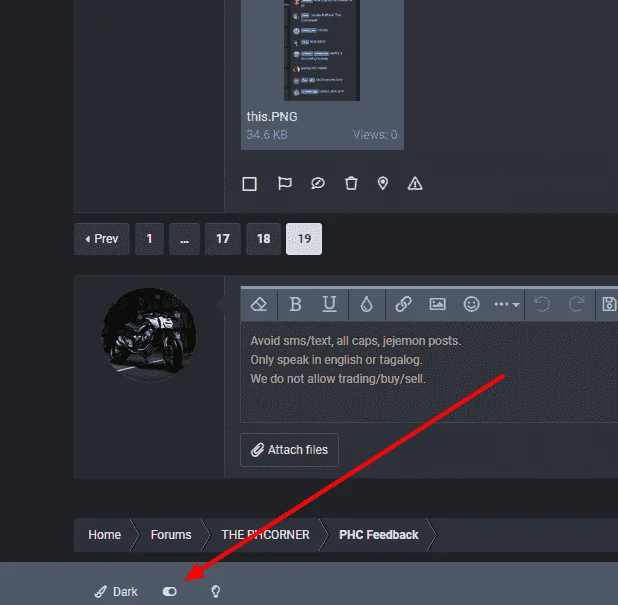Open the PHC Feedback breadcrumb
Image resolution: width=618 pixels, height=605 pixels.
378,535
